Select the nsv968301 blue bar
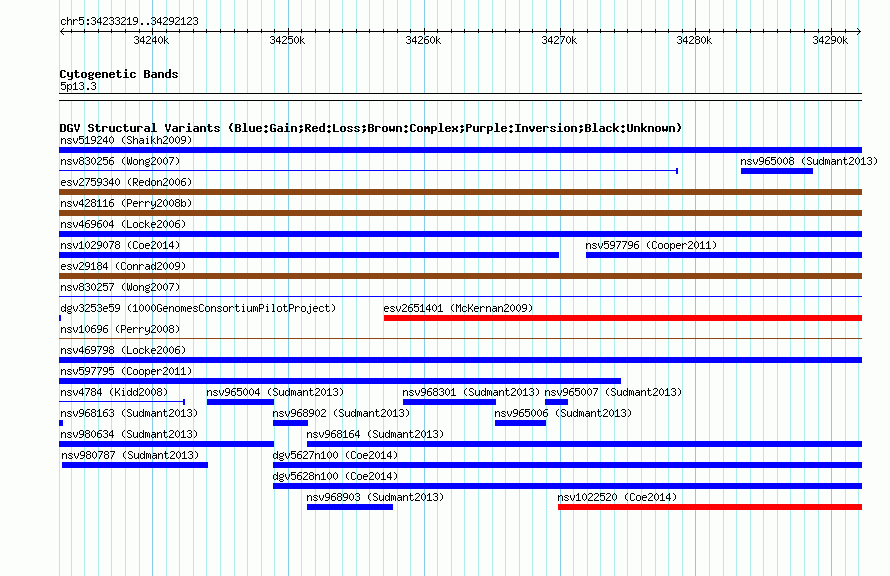 (450, 402)
